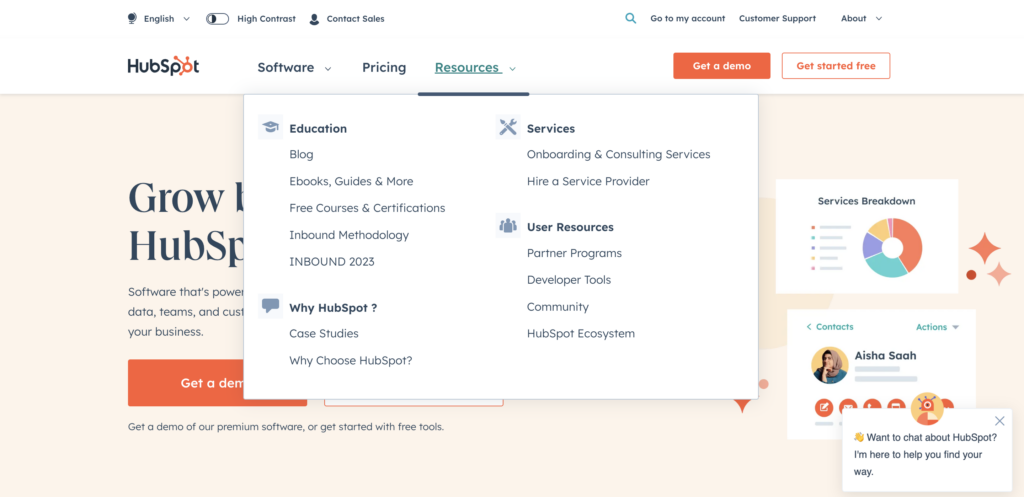The width and height of the screenshot is (1024, 497).
Task: Open the Actions dropdown in Contacts card
Action: pos(937,327)
